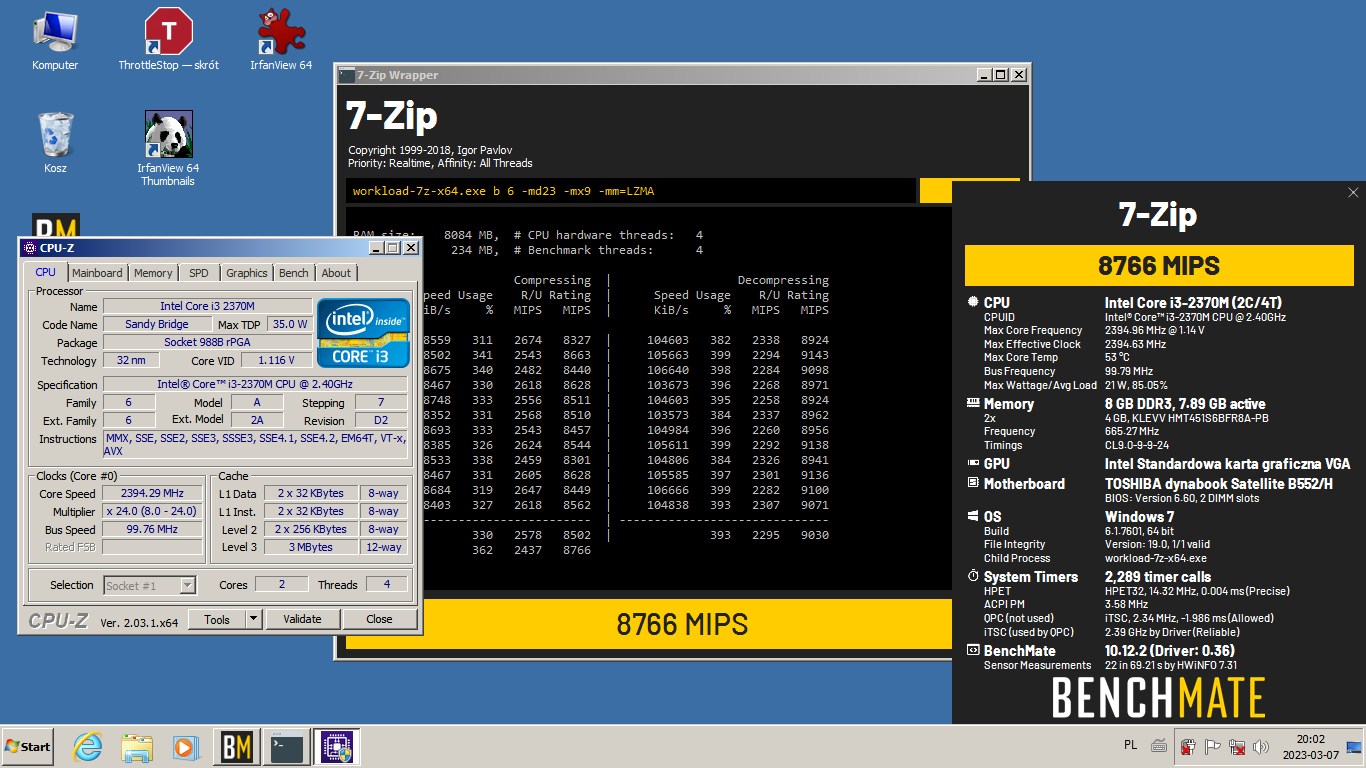Open the Komputer desktop icon
Screen dimensions: 1366x768
(55, 40)
